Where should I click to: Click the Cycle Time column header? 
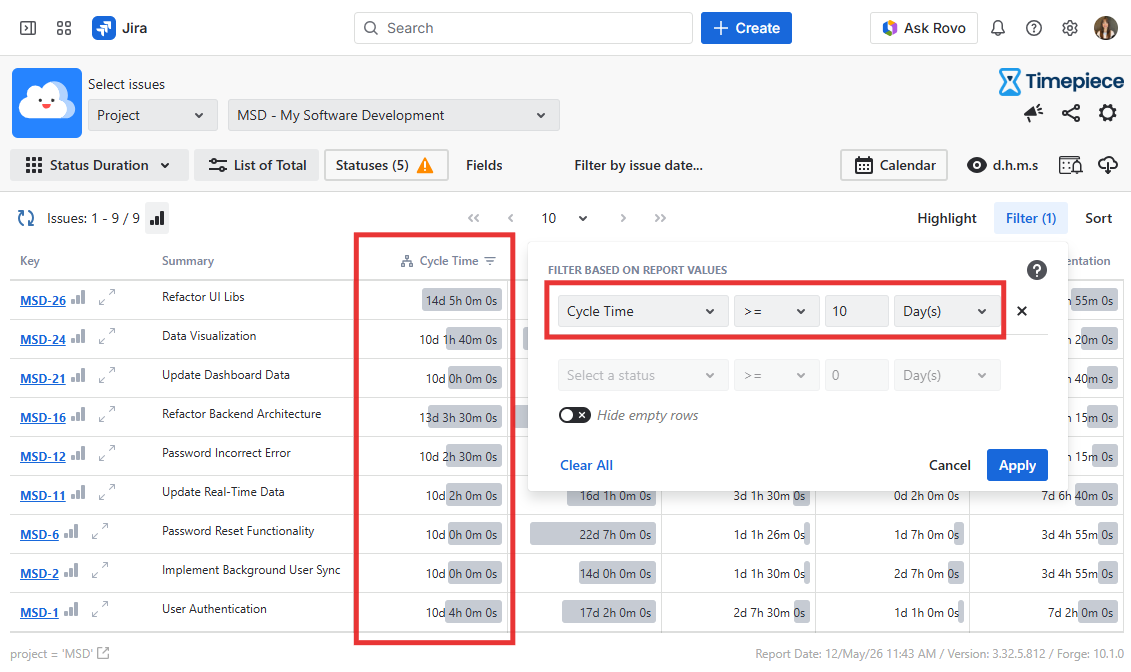click(449, 261)
